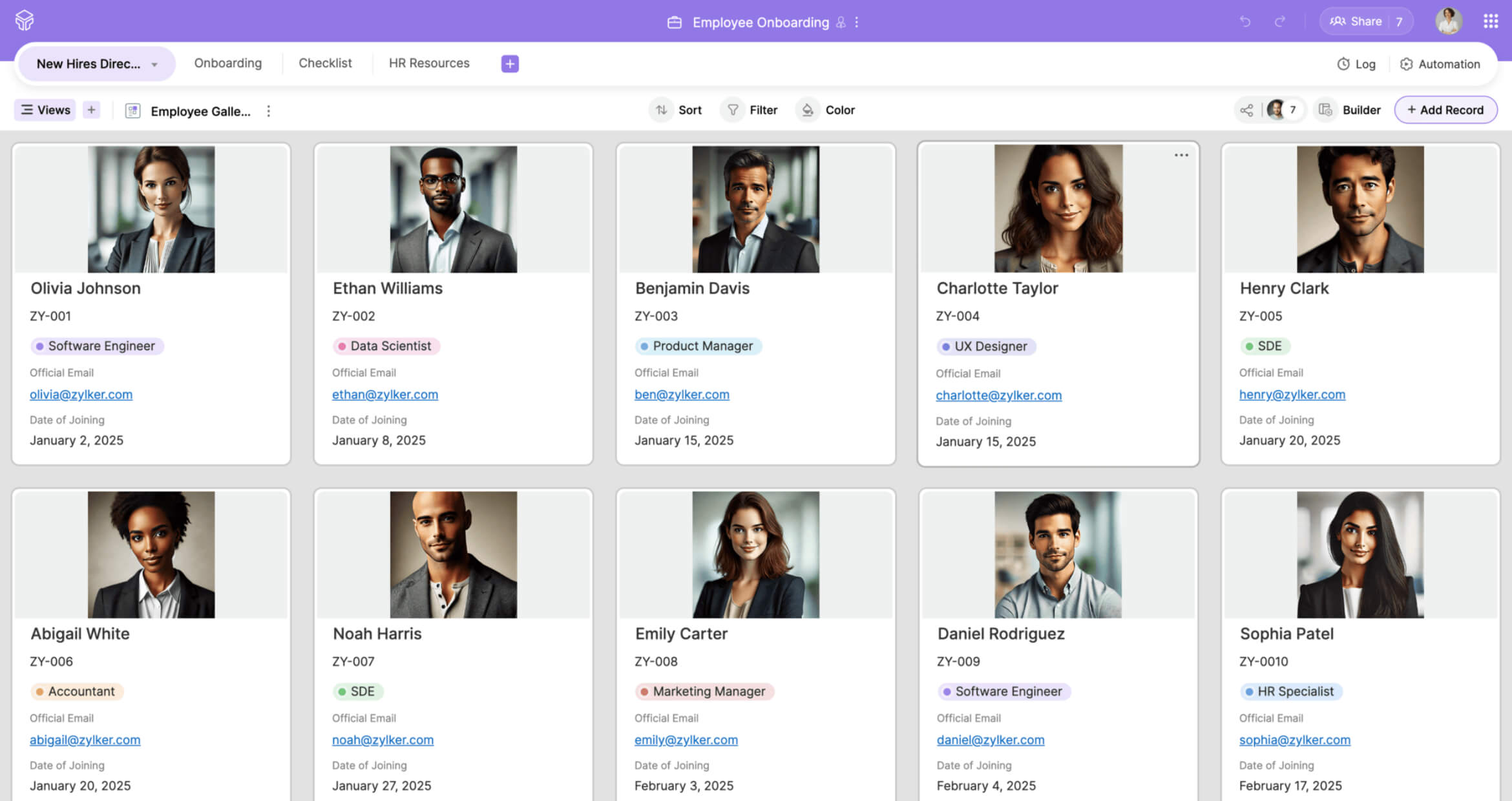Open the Employee Gallery view options menu
This screenshot has width=1512, height=801.
tap(268, 111)
